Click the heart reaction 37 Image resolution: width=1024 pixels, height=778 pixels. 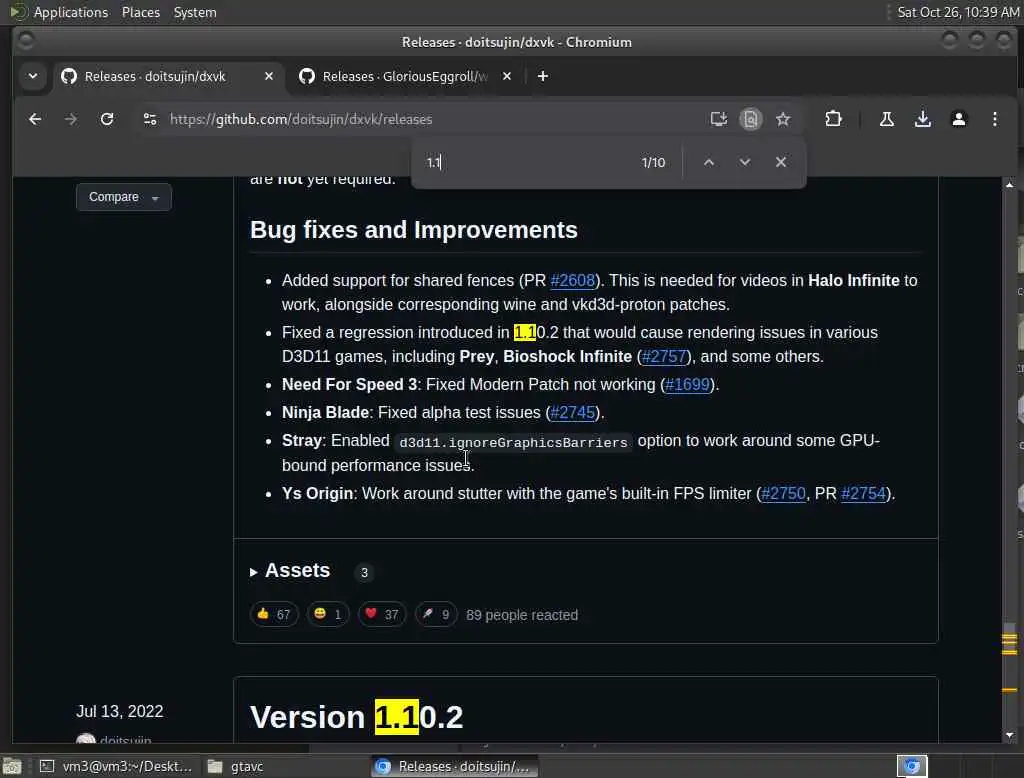[382, 615]
